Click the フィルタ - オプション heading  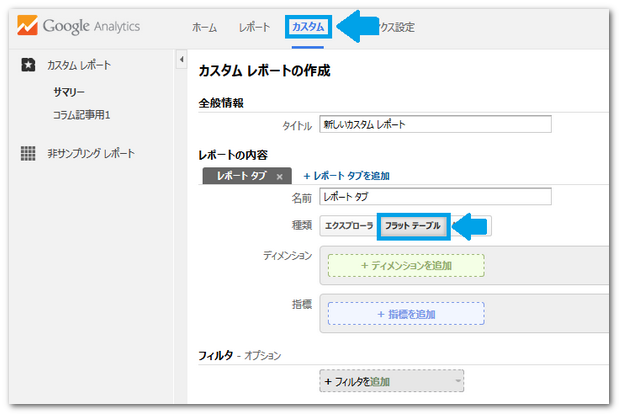coord(240,356)
